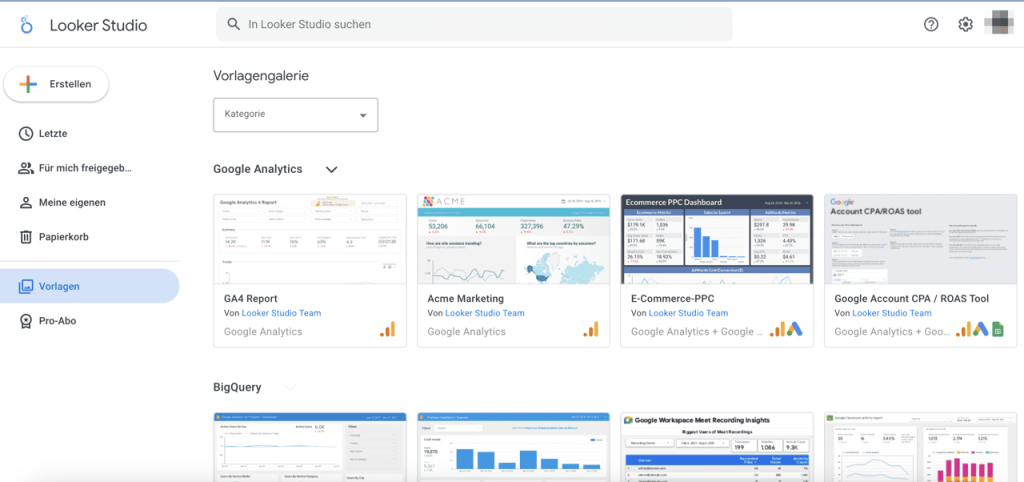Click the Google Analytics icon on E-Commerce-PPC card

[777, 329]
